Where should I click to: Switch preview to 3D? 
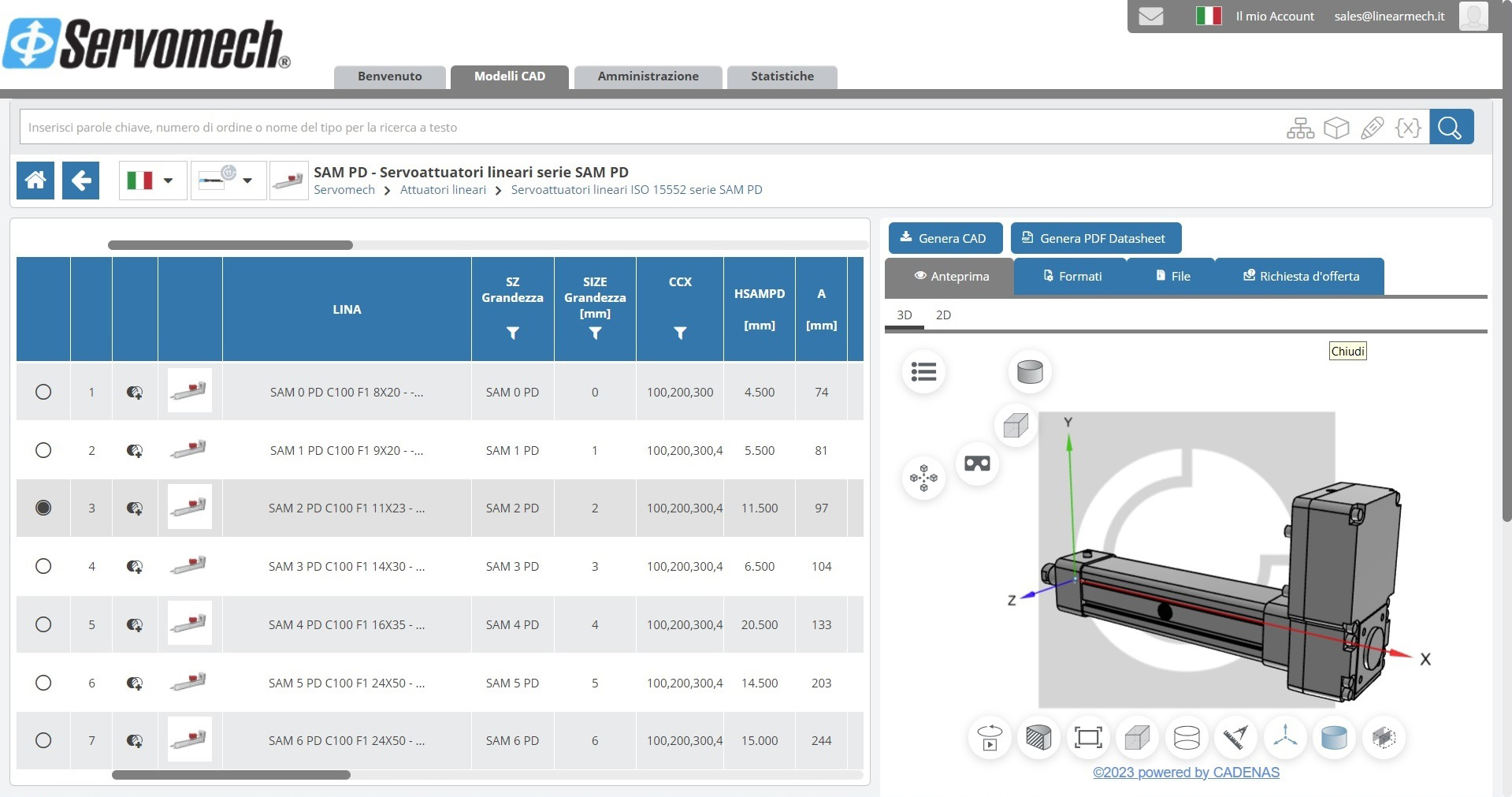tap(905, 315)
